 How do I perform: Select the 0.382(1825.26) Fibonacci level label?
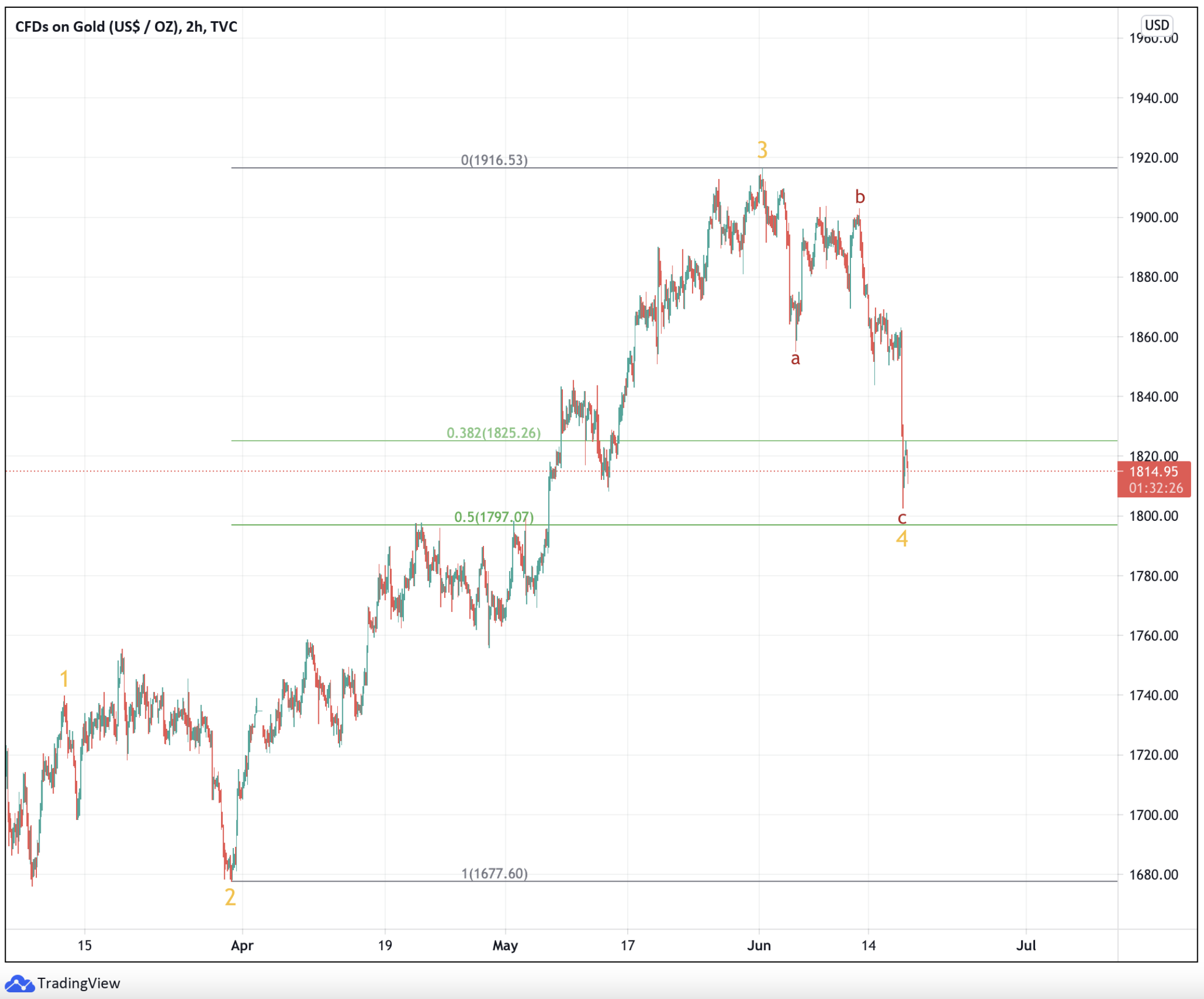[x=493, y=433]
